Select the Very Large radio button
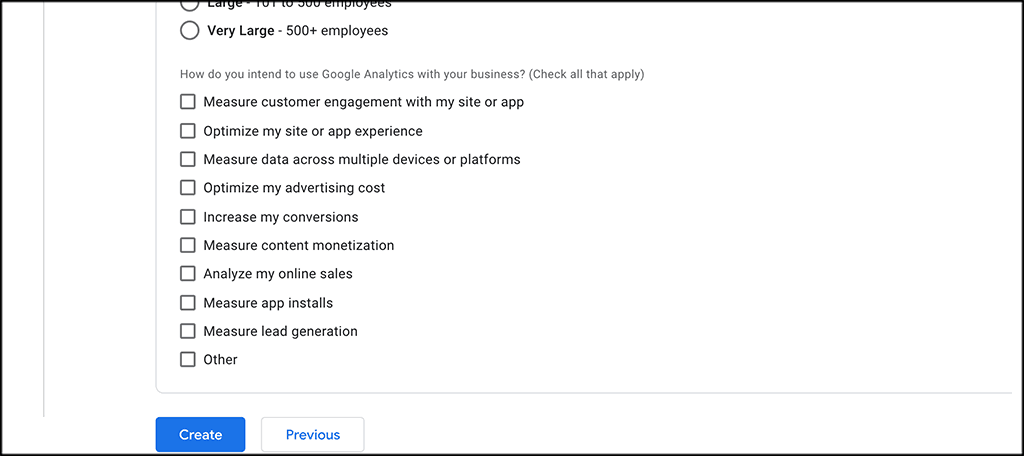Viewport: 1024px width, 456px height. tap(190, 31)
